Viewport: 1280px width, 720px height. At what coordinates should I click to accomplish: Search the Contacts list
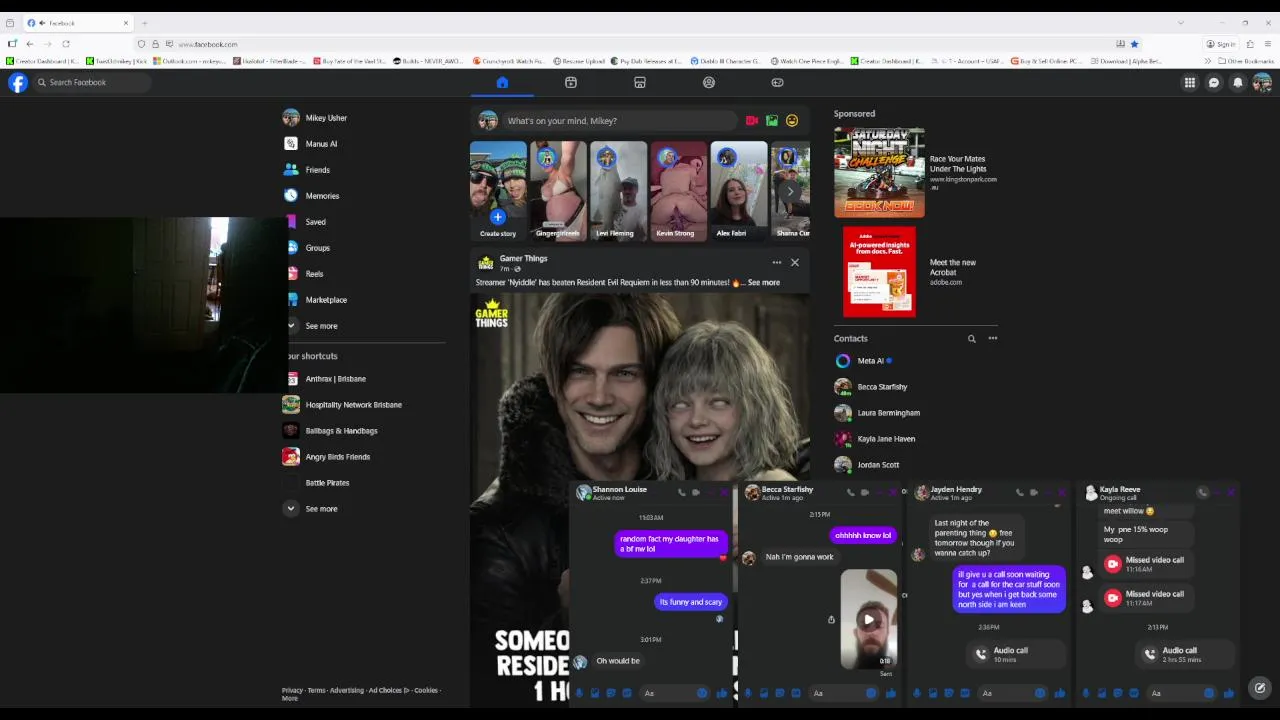971,339
